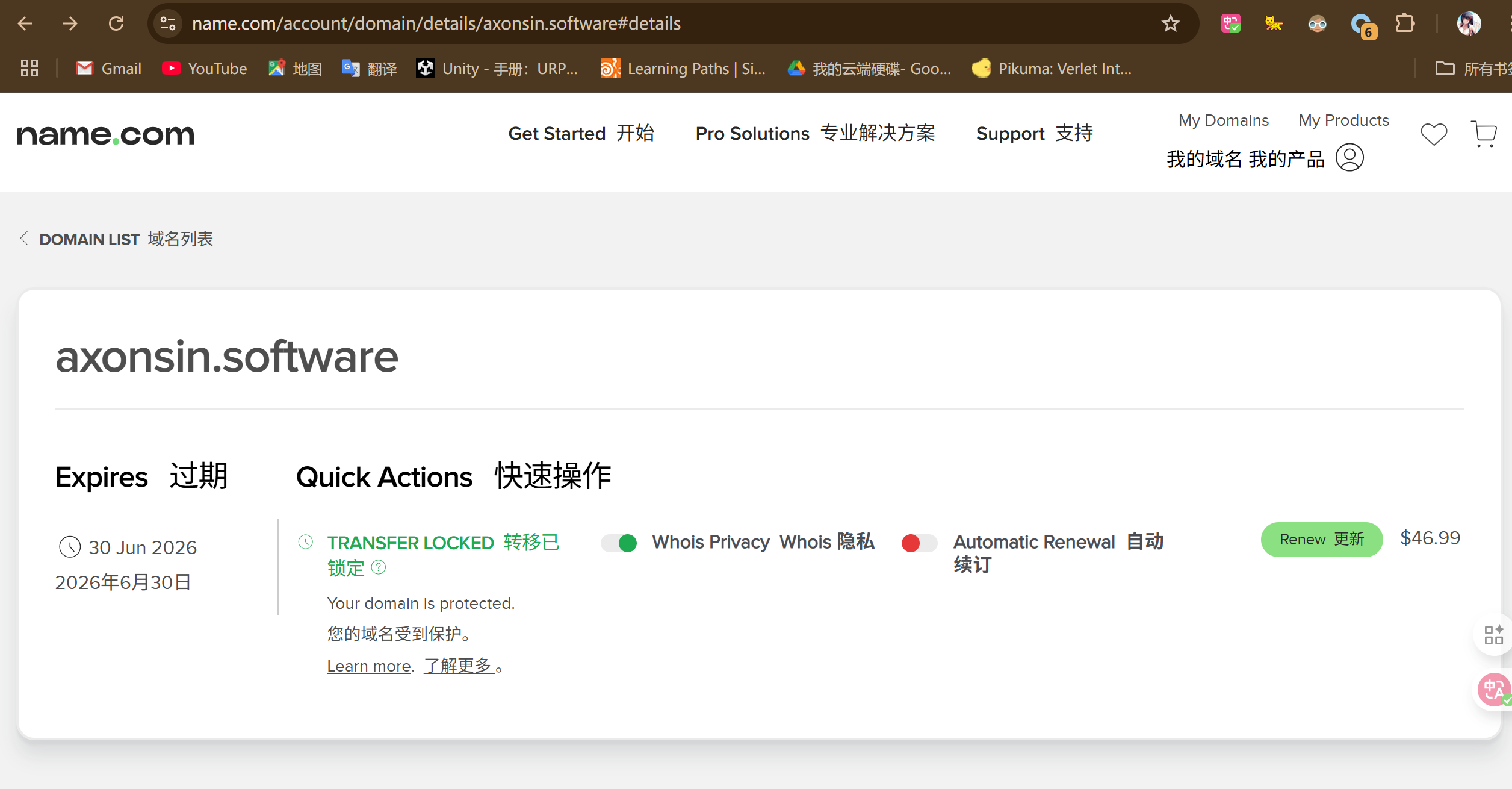Open the YouTube bookmark
The width and height of the screenshot is (1512, 789).
(205, 69)
